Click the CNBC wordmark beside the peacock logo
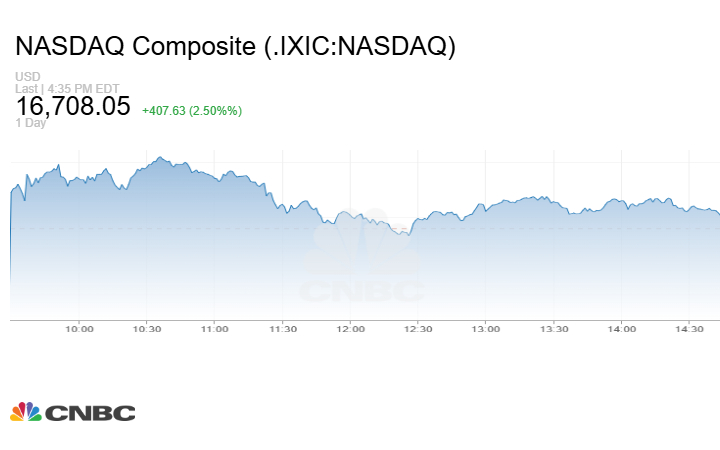The width and height of the screenshot is (720, 450). pos(88,413)
